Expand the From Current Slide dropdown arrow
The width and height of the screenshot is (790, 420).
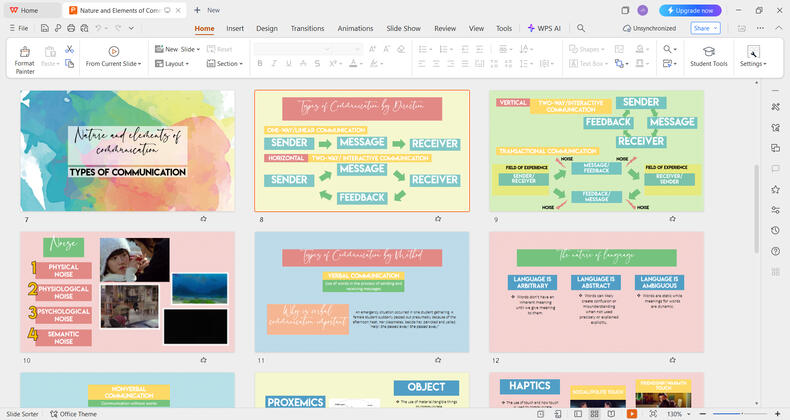[140, 64]
